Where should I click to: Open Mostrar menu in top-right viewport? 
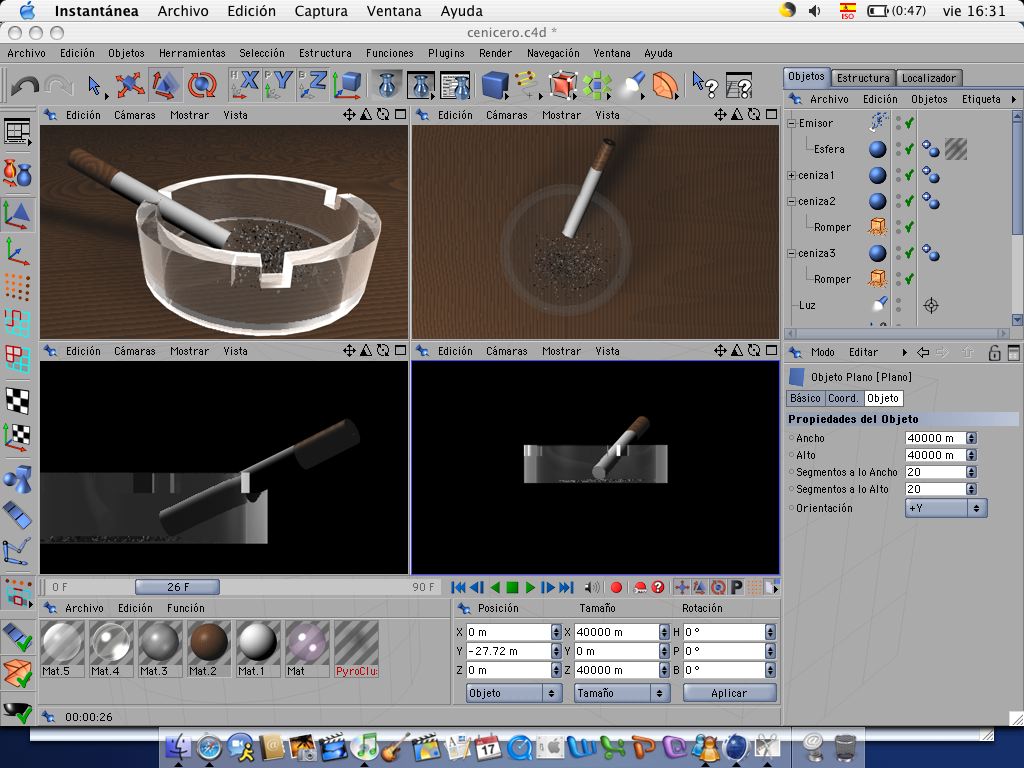point(561,115)
